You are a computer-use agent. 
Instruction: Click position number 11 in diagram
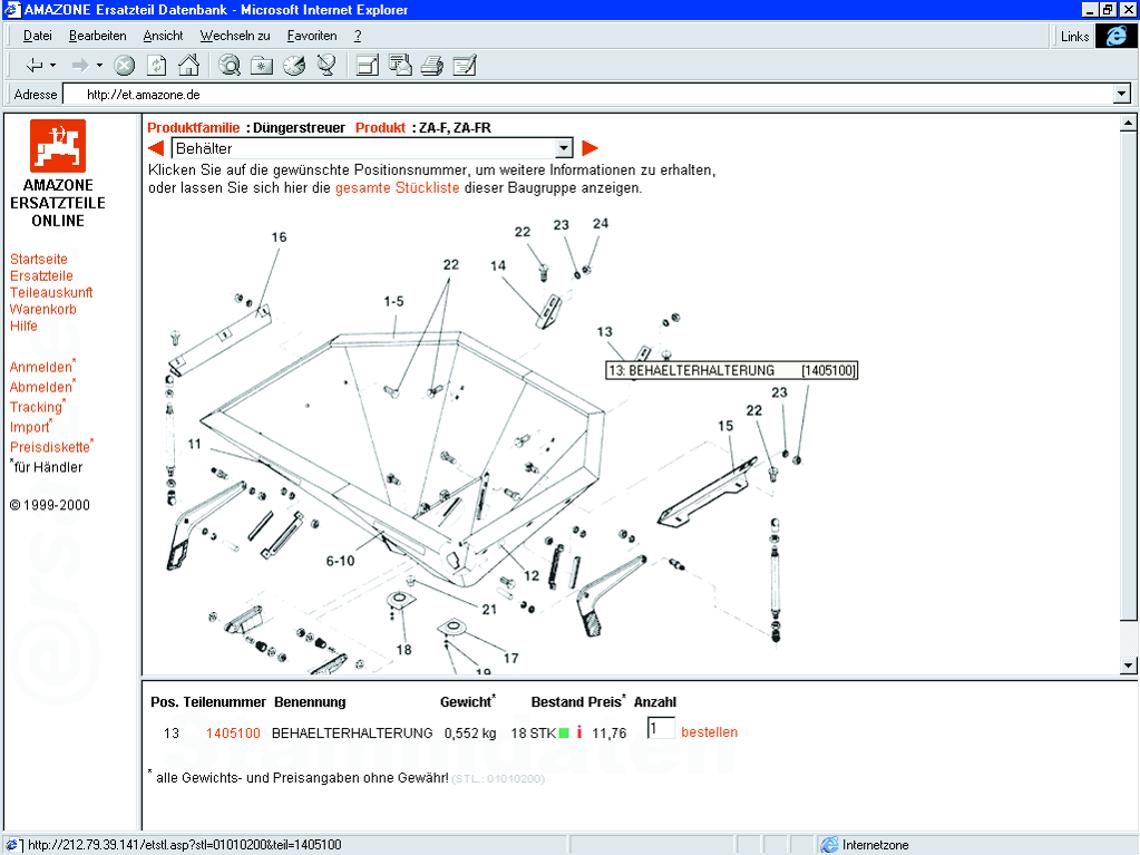click(194, 443)
